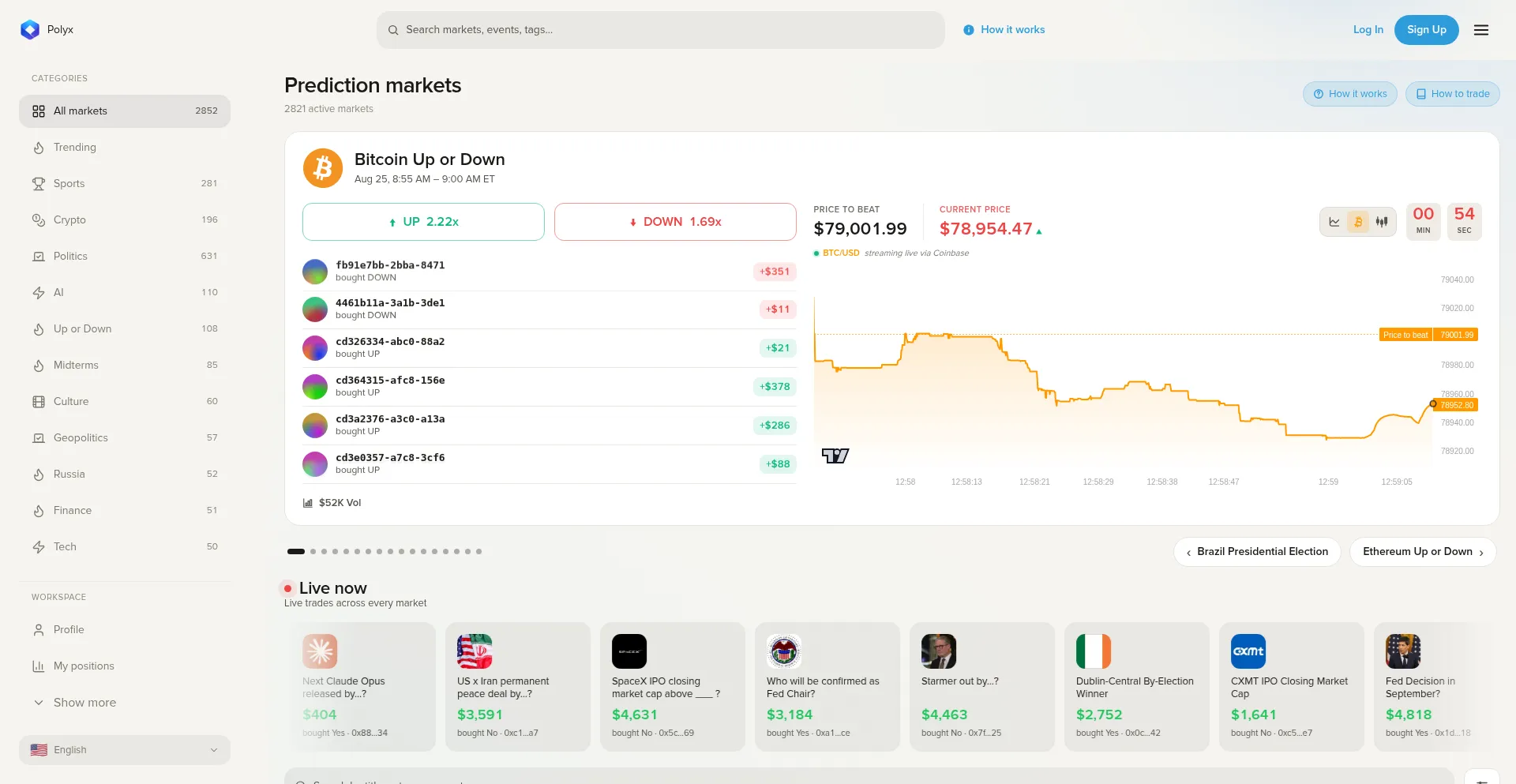Click the CXMT logo icon

(1248, 651)
